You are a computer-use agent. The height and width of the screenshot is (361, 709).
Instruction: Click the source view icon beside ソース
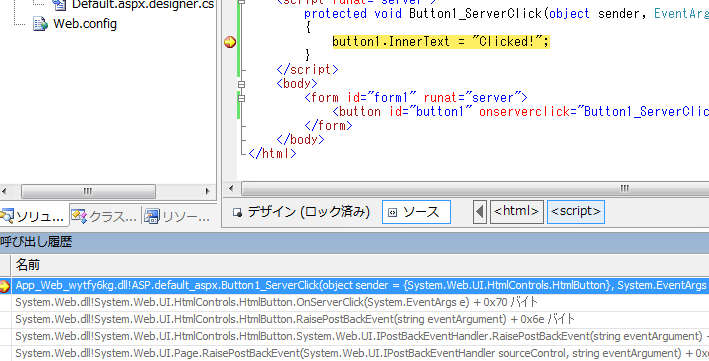[x=392, y=212]
